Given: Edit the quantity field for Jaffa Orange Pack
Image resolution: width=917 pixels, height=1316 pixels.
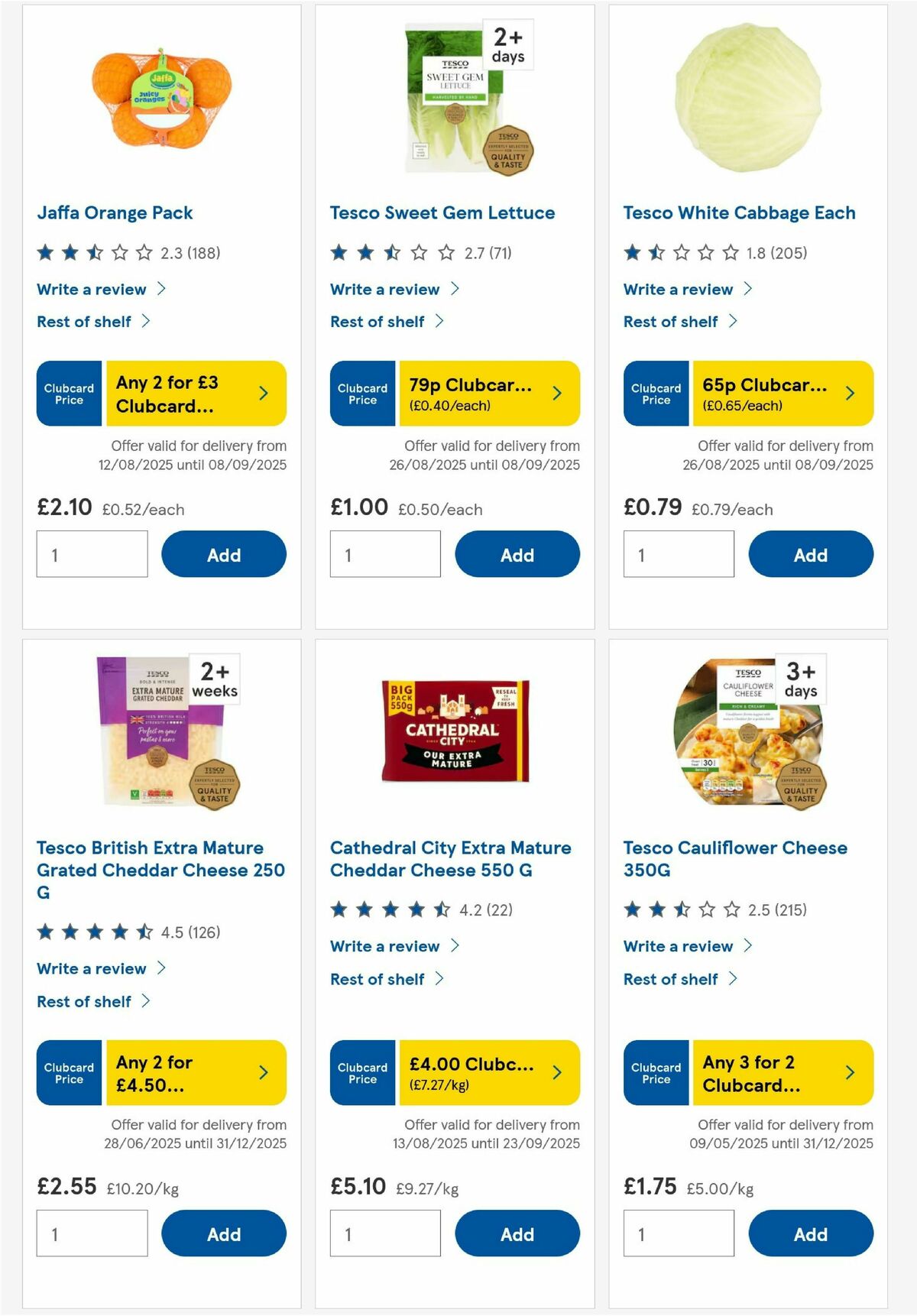Looking at the screenshot, I should click(92, 553).
